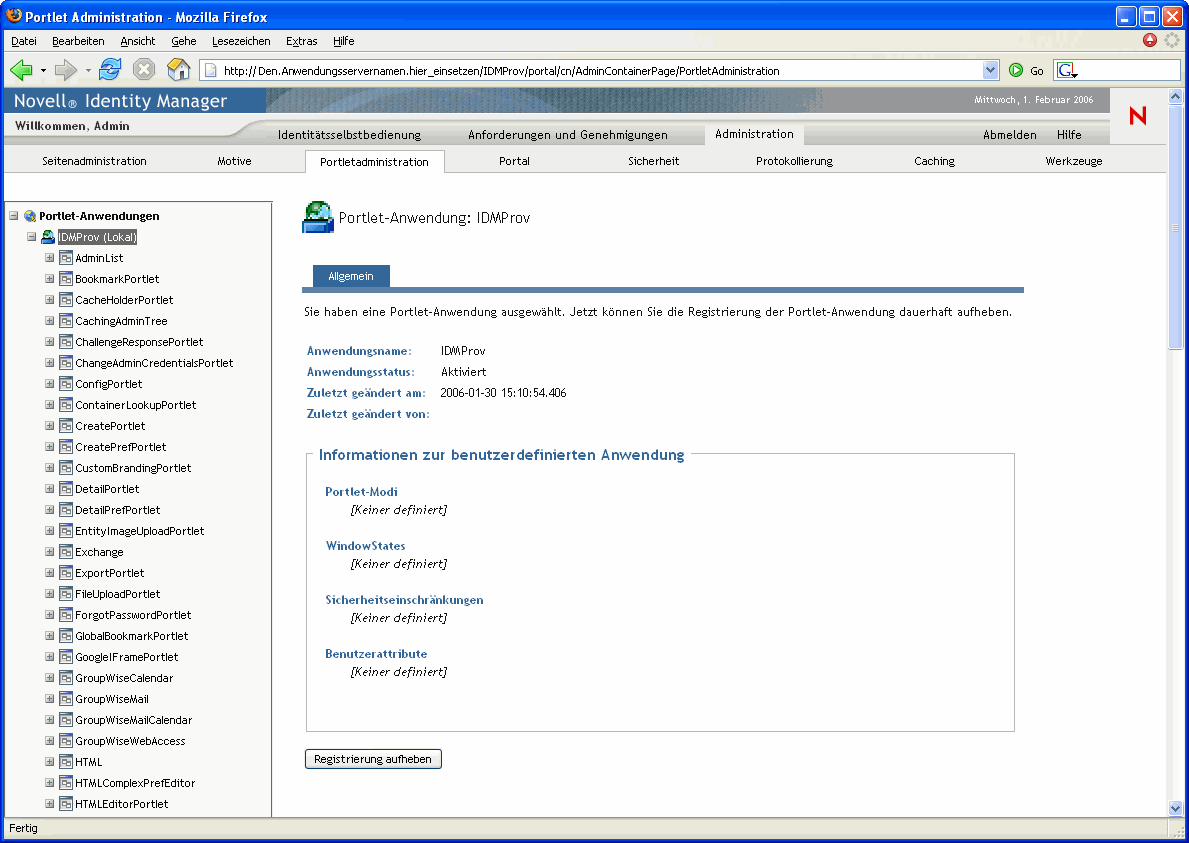
Task: Click the IDMProv (Lokal) application icon
Action: point(48,237)
